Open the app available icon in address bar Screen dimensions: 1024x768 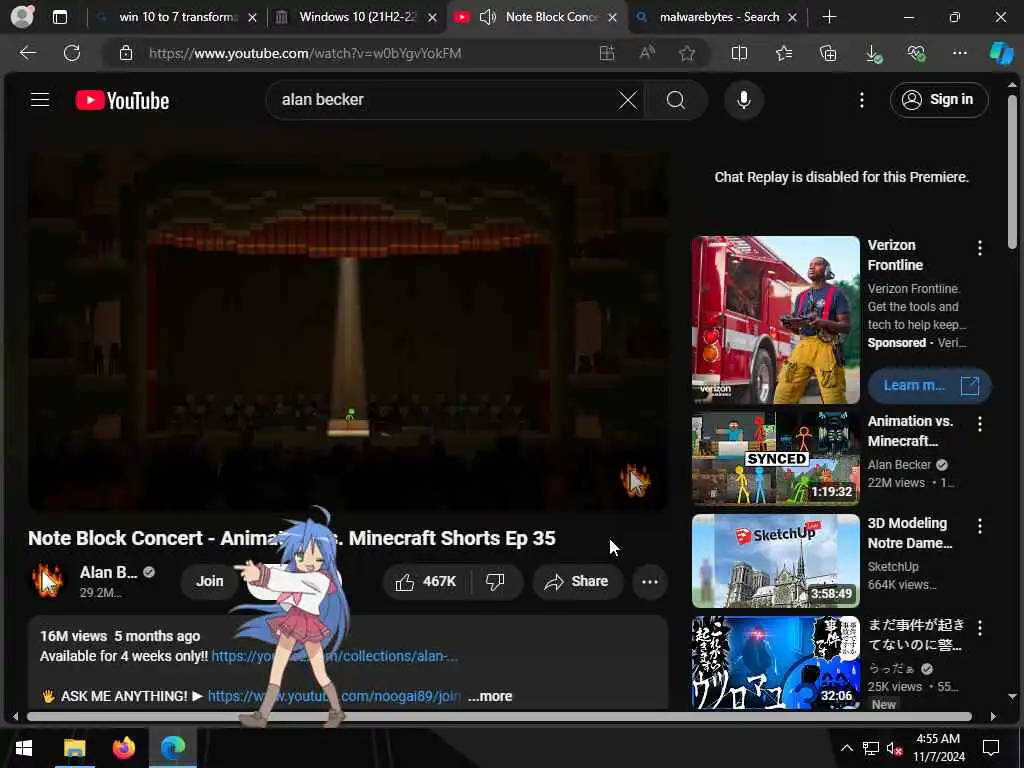(x=607, y=53)
